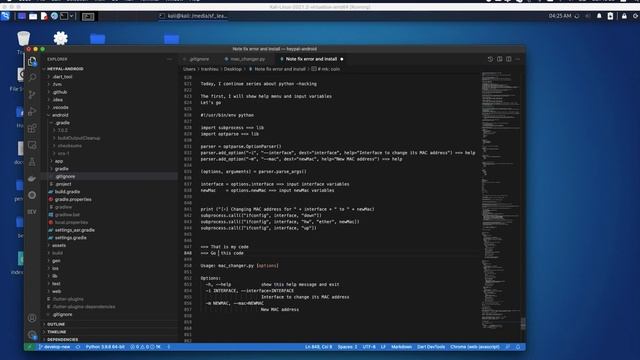Expand the DEPENDENCIES section
The width and height of the screenshot is (640, 360).
tap(62, 340)
